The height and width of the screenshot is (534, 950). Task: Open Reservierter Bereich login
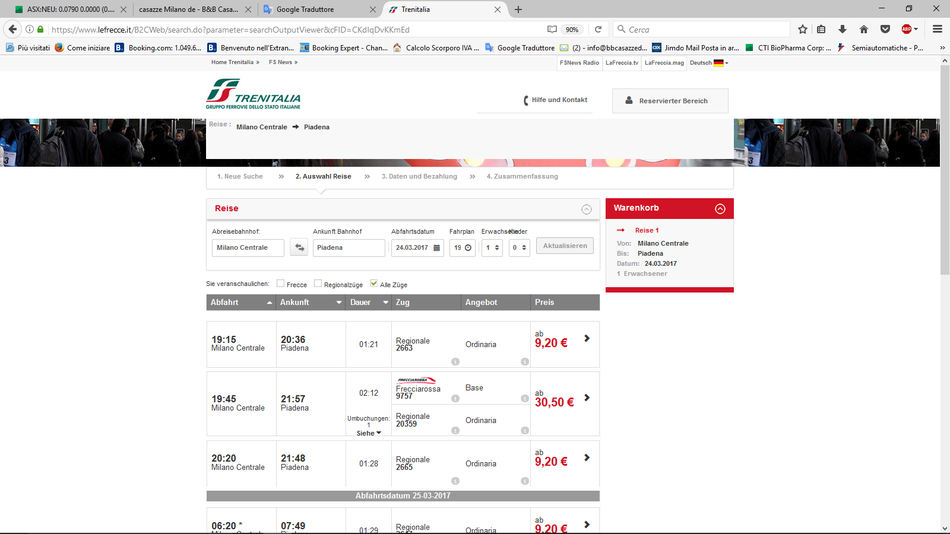pyautogui.click(x=670, y=101)
